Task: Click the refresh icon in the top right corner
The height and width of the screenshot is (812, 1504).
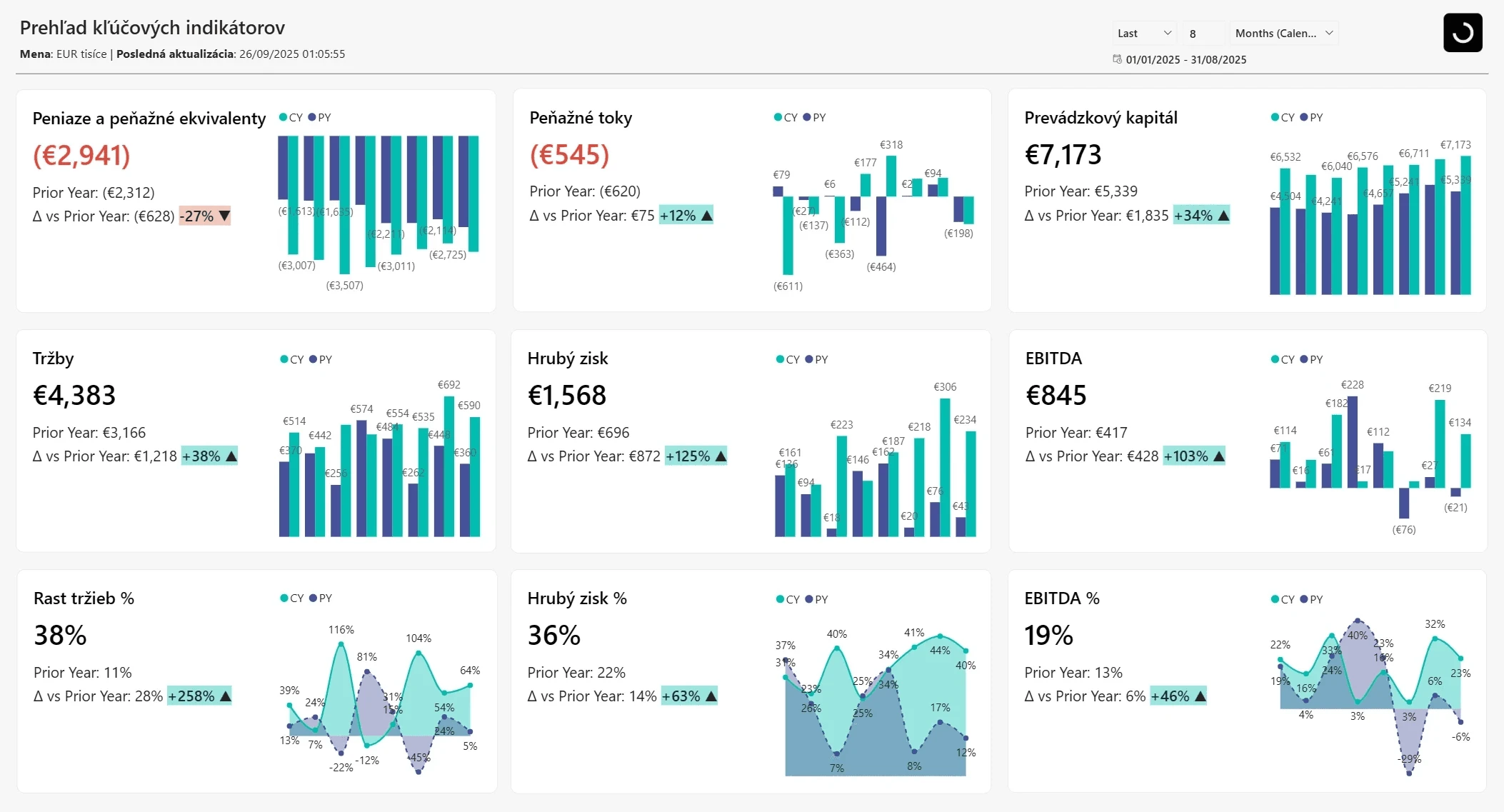Action: (x=1462, y=32)
